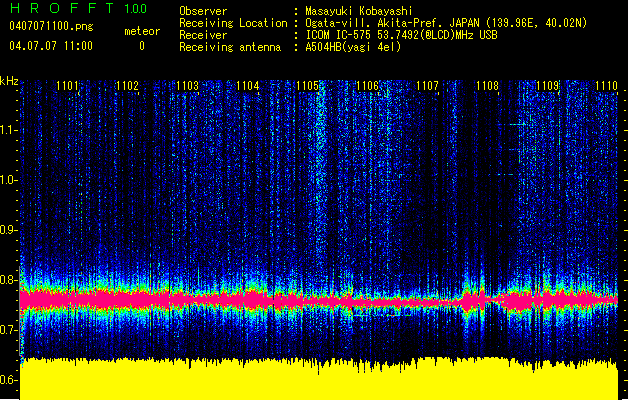Click the 0.6 kHz axis label
Viewport: 629px width, 400px height.
[8, 380]
